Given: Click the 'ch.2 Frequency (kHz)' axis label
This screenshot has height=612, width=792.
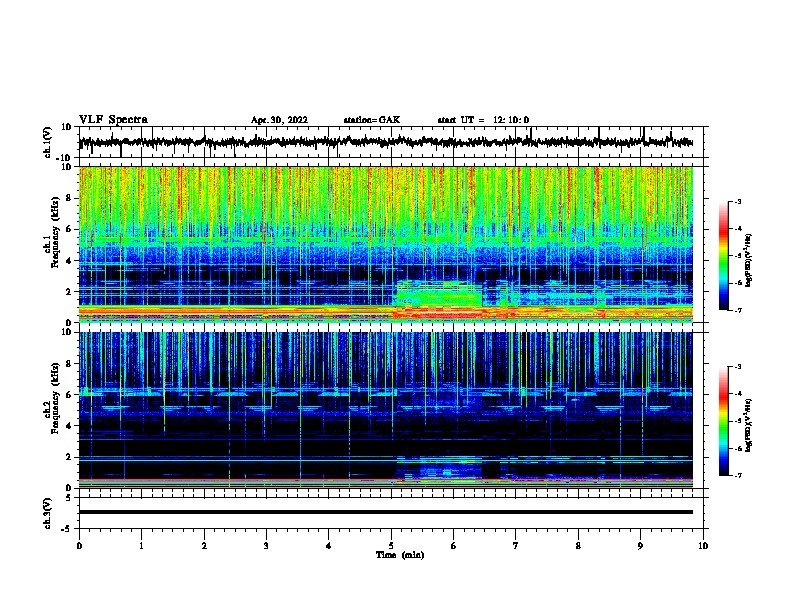Looking at the screenshot, I should (x=51, y=398).
